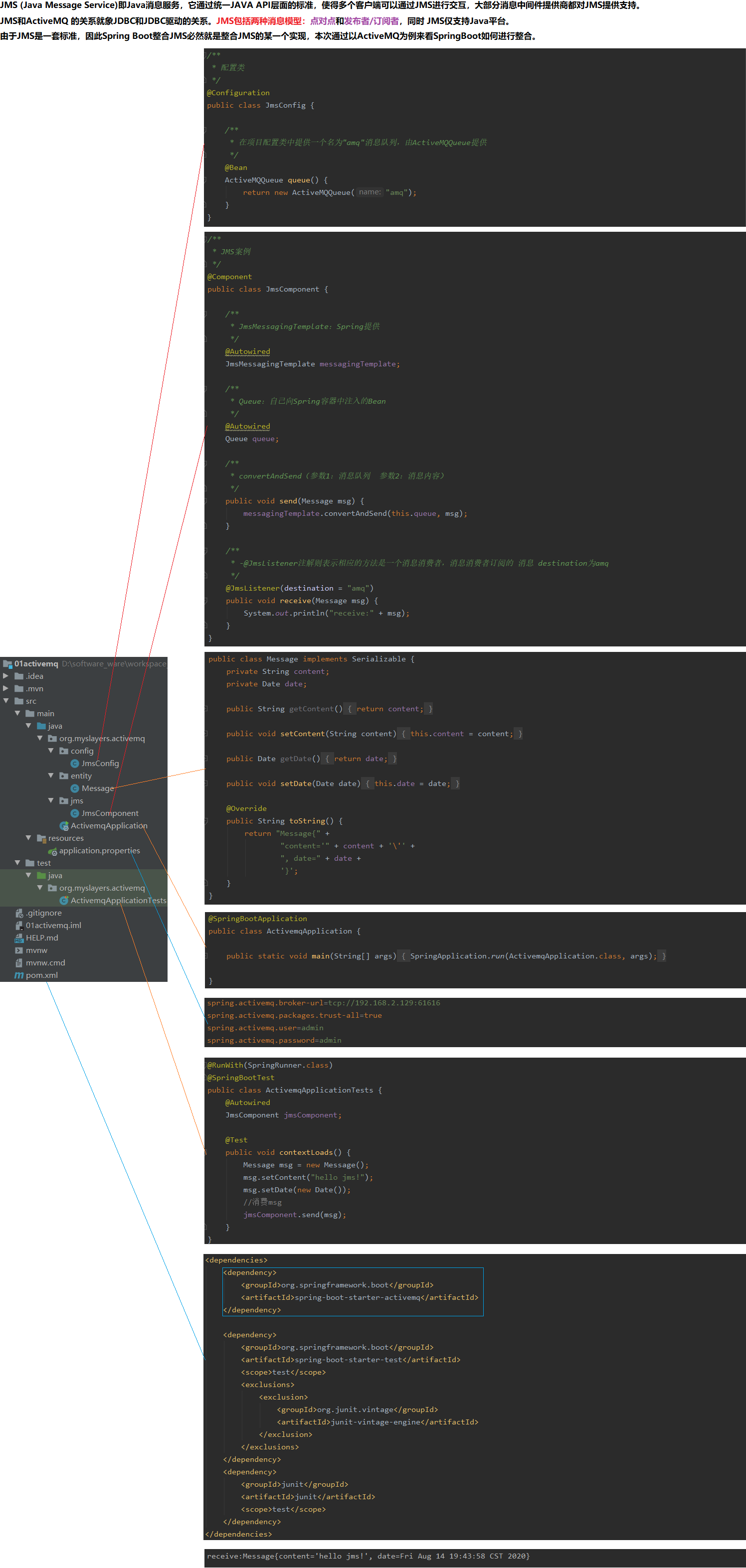Image resolution: width=746 pixels, height=1568 pixels.
Task: Click the JmsComponent class icon
Action: pos(75,813)
